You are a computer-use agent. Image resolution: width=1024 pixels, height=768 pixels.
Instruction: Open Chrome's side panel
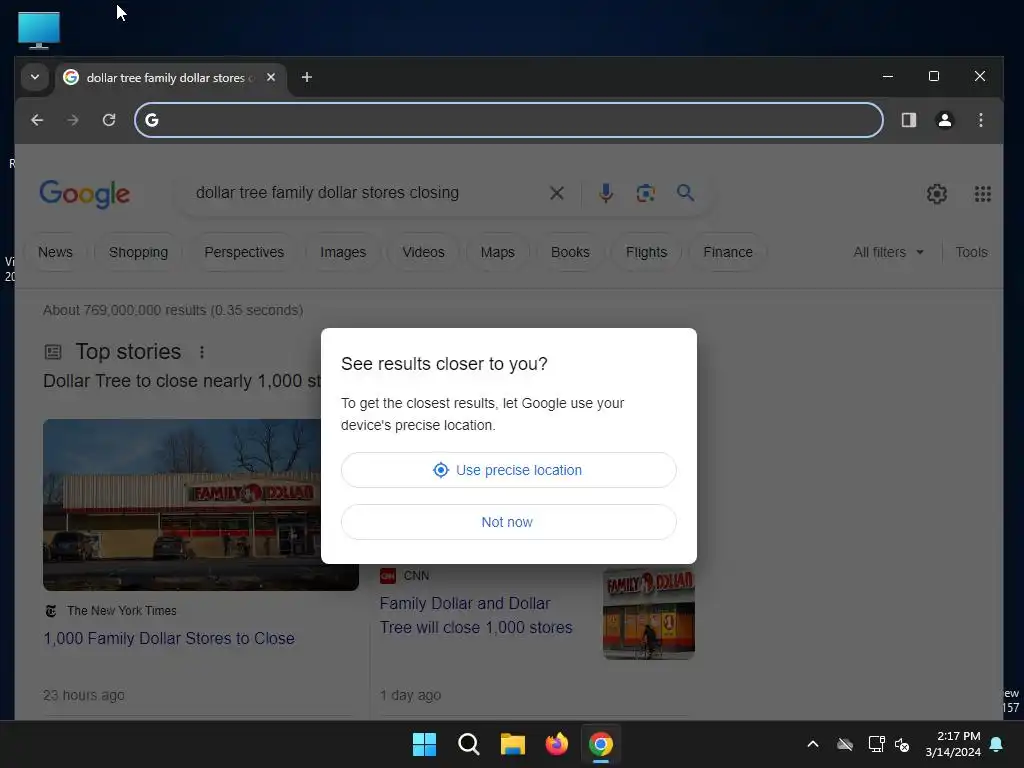pyautogui.click(x=908, y=120)
